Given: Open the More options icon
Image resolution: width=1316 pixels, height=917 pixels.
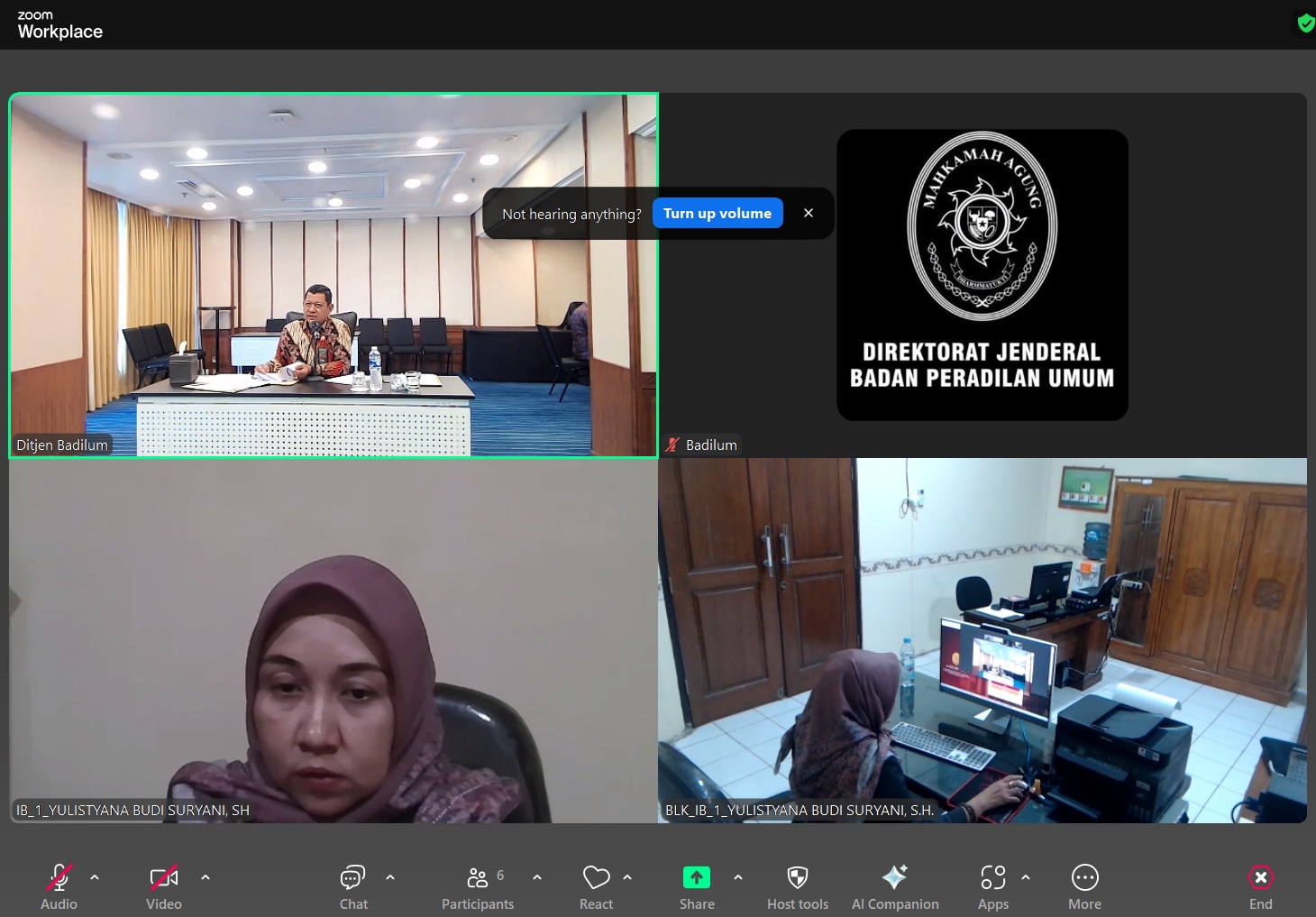Looking at the screenshot, I should 1085,877.
